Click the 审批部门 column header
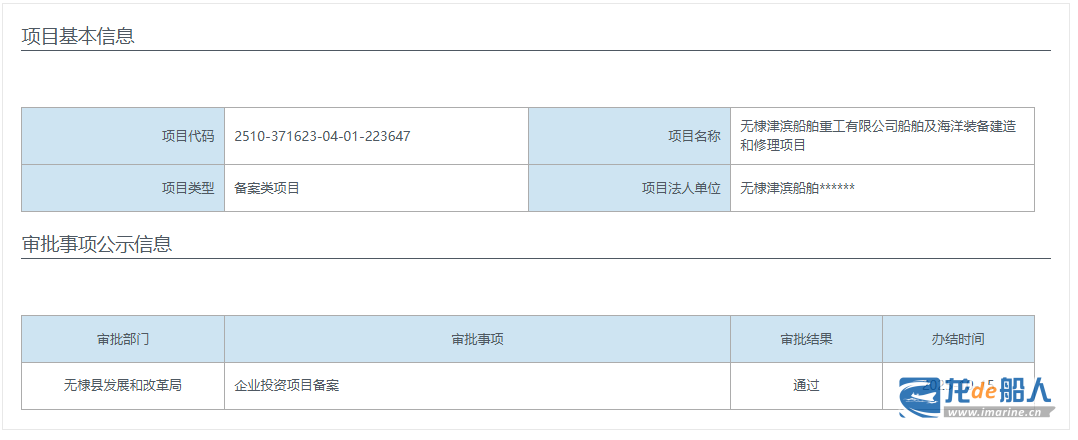1078x440 pixels. (x=123, y=339)
